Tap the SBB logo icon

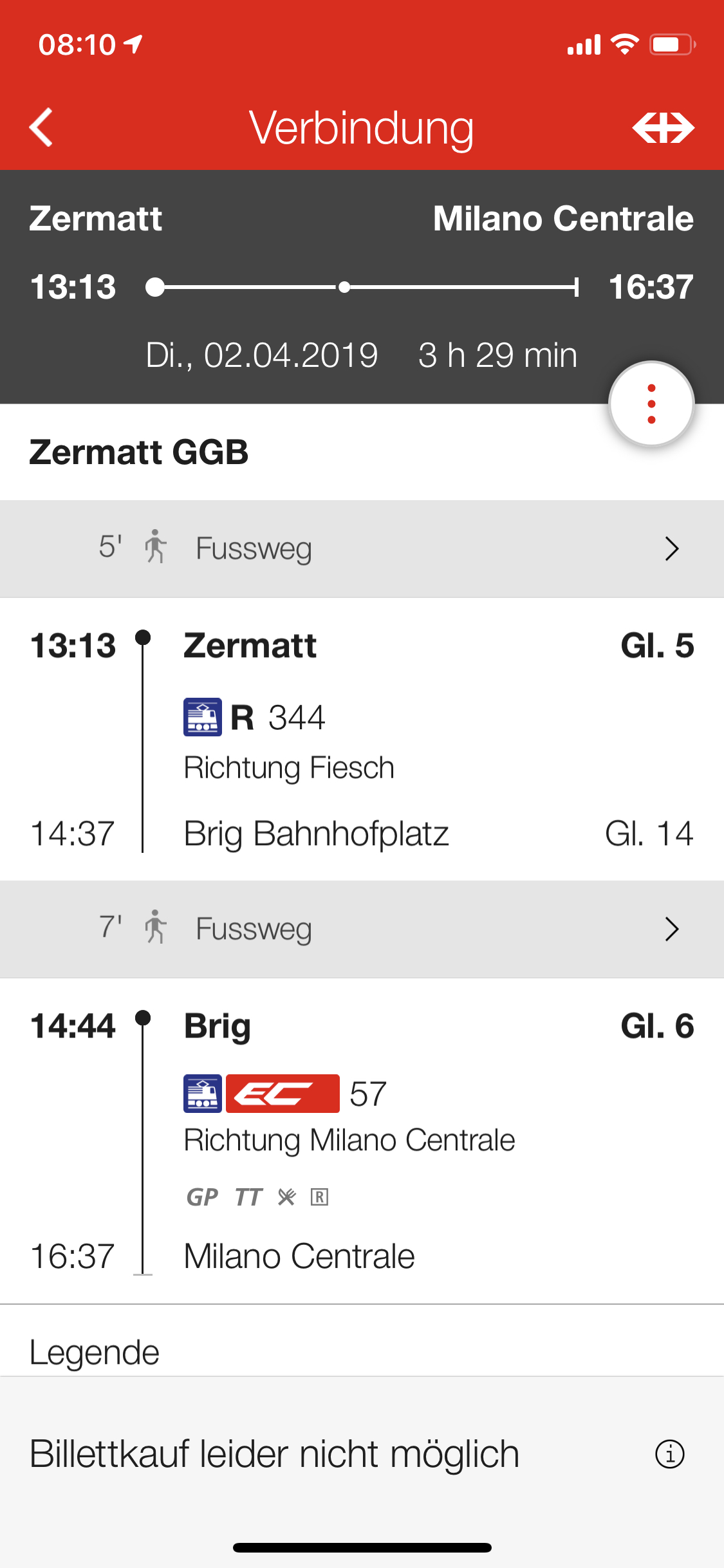pyautogui.click(x=663, y=127)
